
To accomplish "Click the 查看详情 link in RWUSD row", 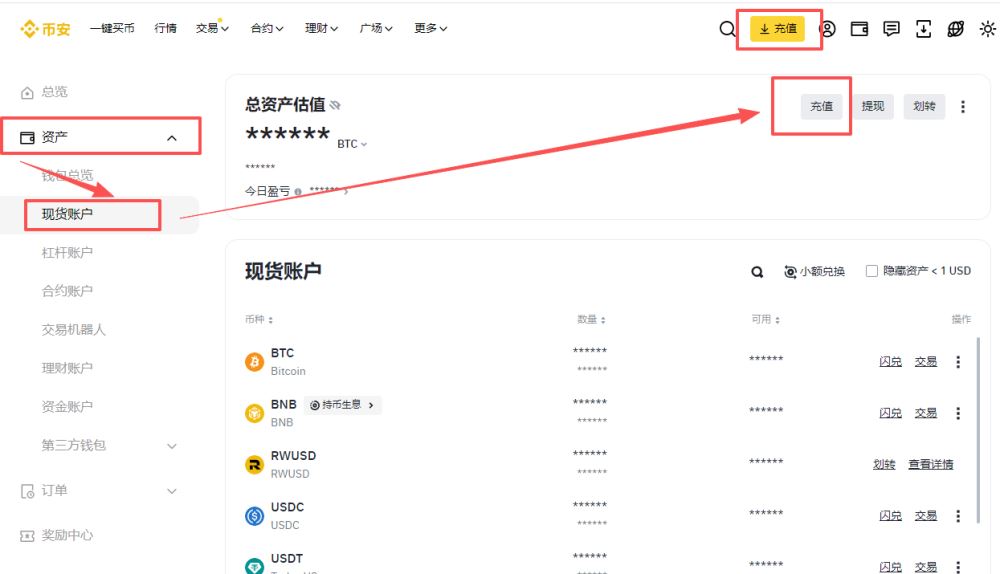I will coord(930,464).
